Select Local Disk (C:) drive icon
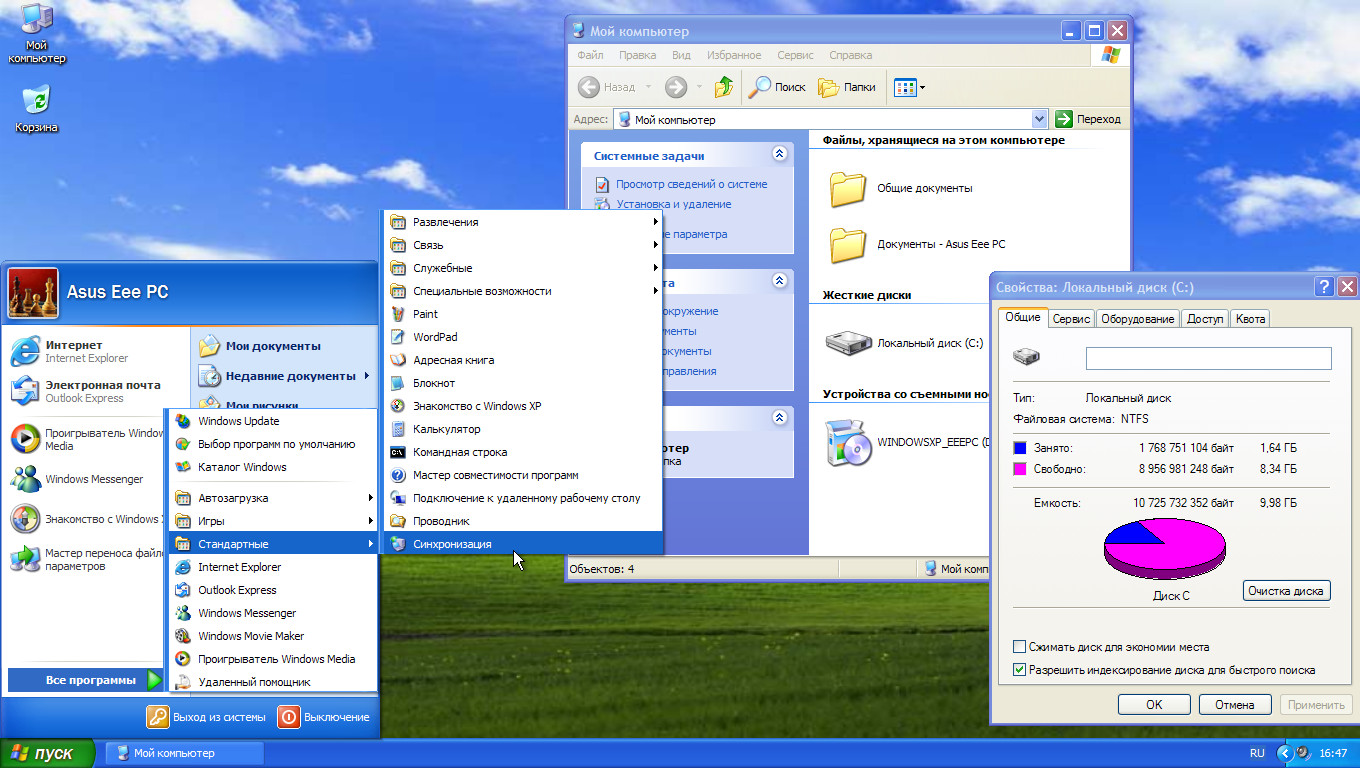 [x=849, y=342]
